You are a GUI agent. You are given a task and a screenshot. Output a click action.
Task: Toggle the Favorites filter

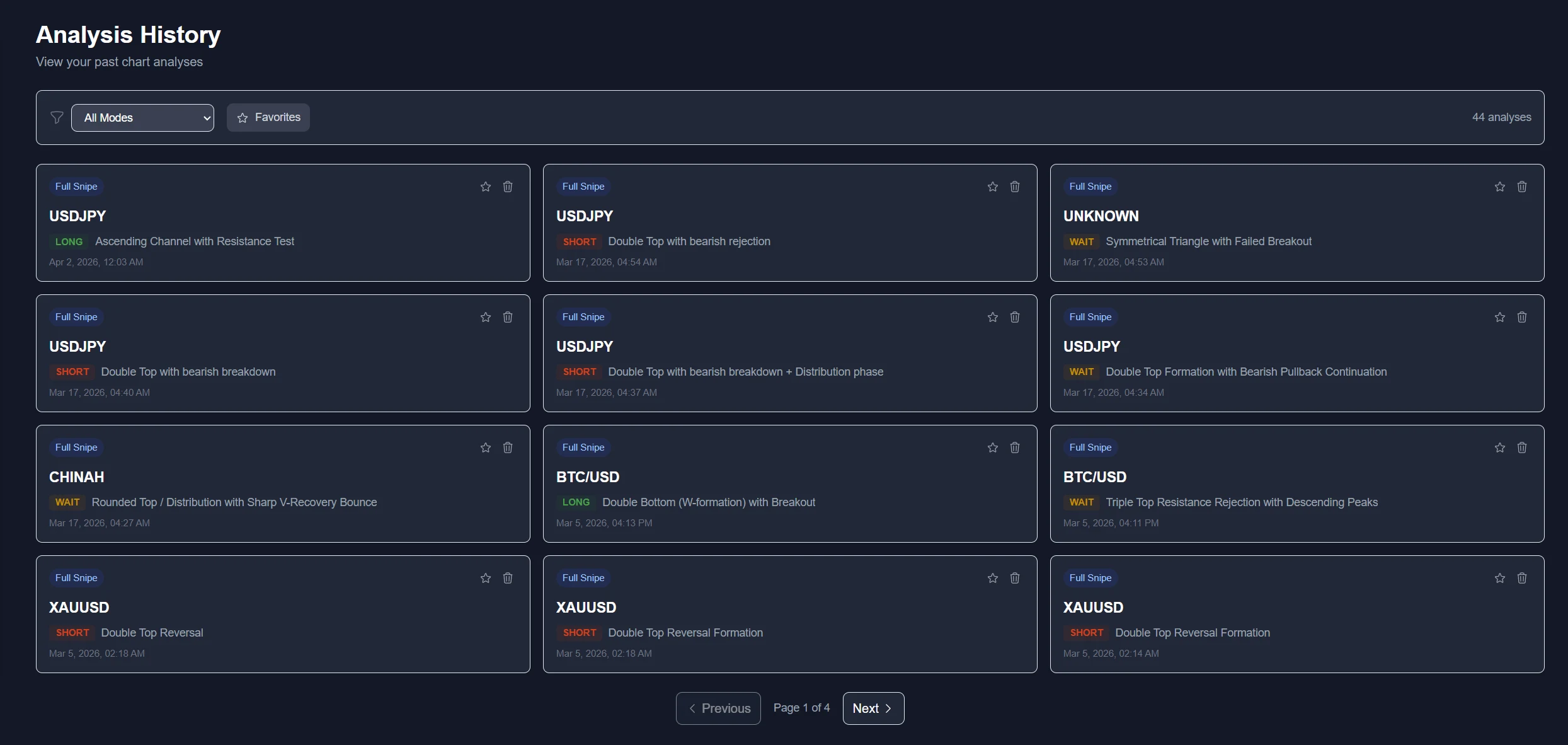click(x=268, y=118)
